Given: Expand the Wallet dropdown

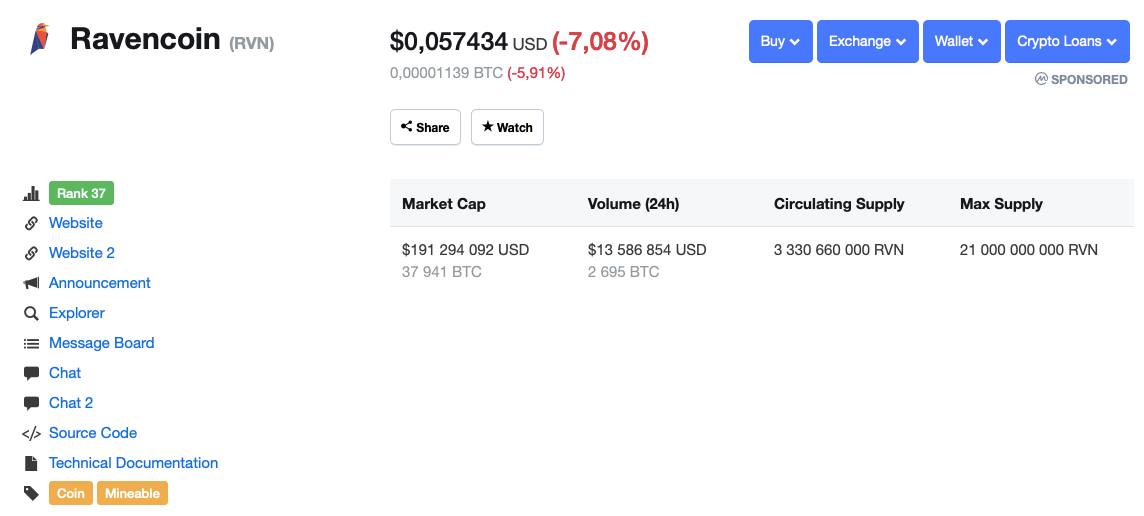Looking at the screenshot, I should [x=961, y=41].
